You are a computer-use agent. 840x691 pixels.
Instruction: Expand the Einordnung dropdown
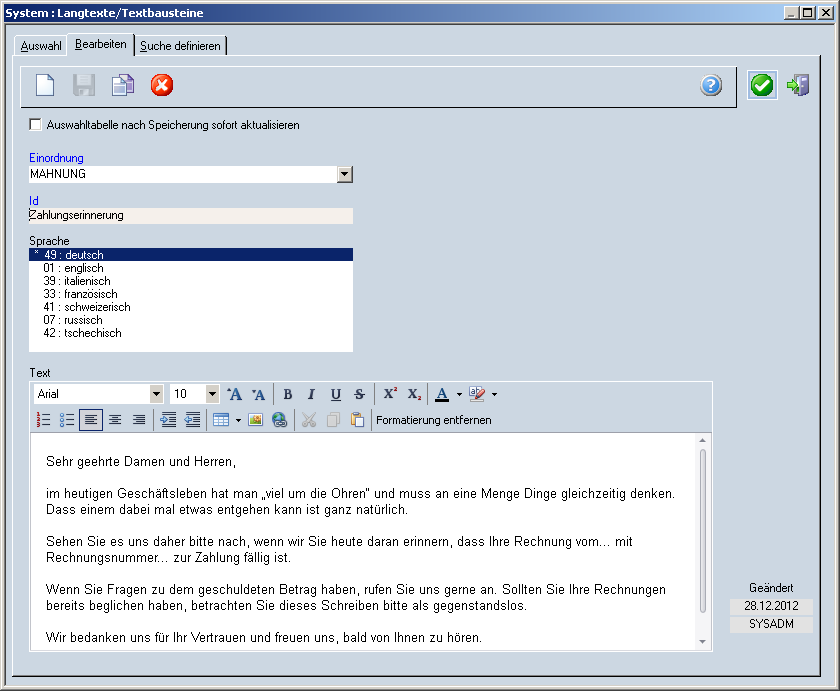pyautogui.click(x=345, y=174)
